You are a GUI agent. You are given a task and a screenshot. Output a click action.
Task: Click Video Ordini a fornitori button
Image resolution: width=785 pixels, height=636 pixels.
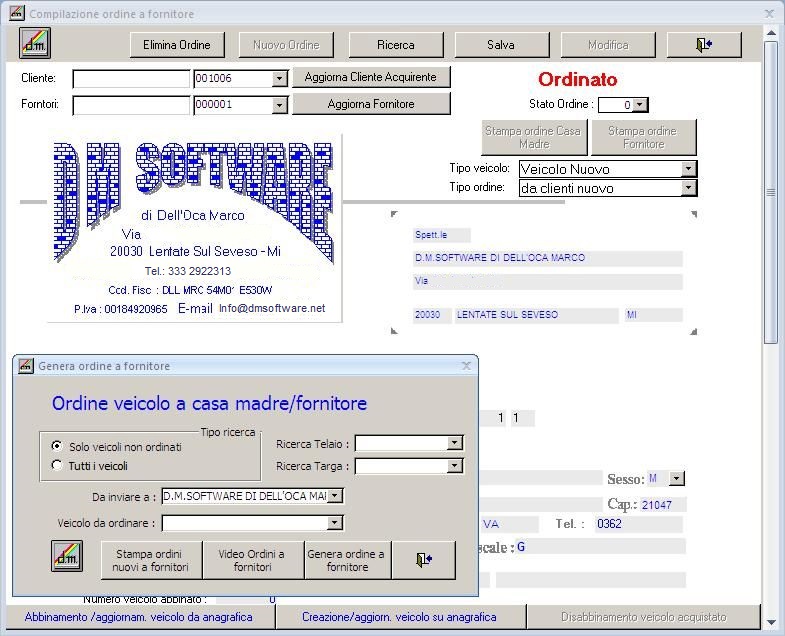pyautogui.click(x=253, y=560)
